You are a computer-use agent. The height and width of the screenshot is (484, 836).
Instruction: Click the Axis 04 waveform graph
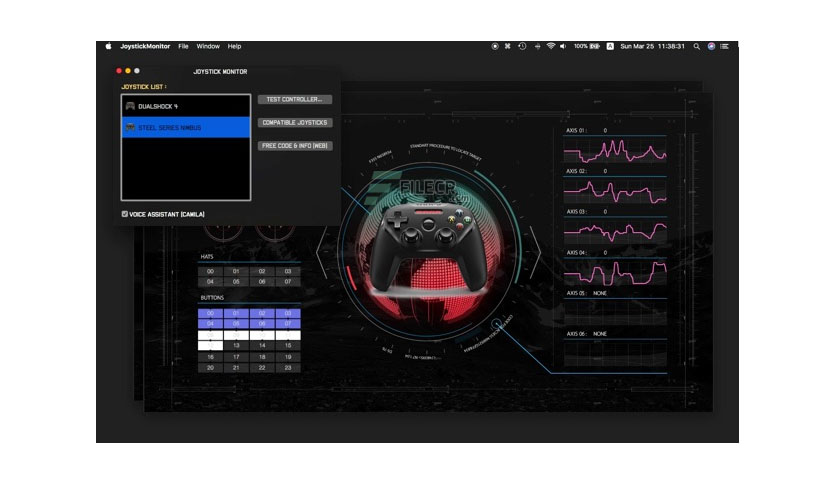tap(615, 272)
